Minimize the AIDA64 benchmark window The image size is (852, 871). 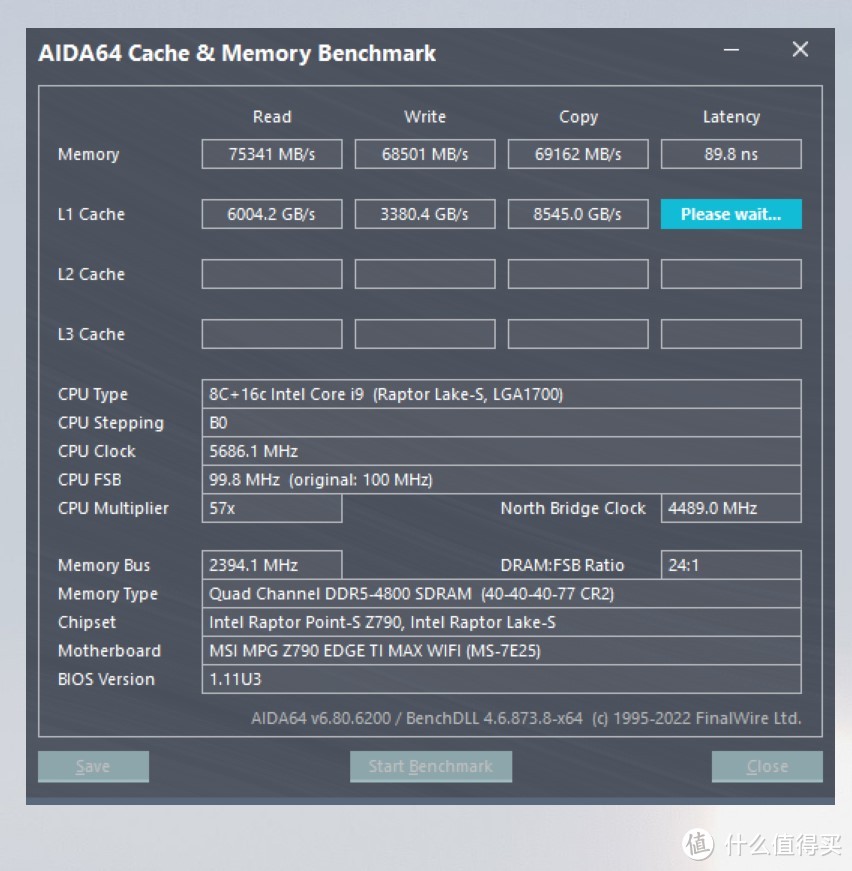(x=731, y=50)
